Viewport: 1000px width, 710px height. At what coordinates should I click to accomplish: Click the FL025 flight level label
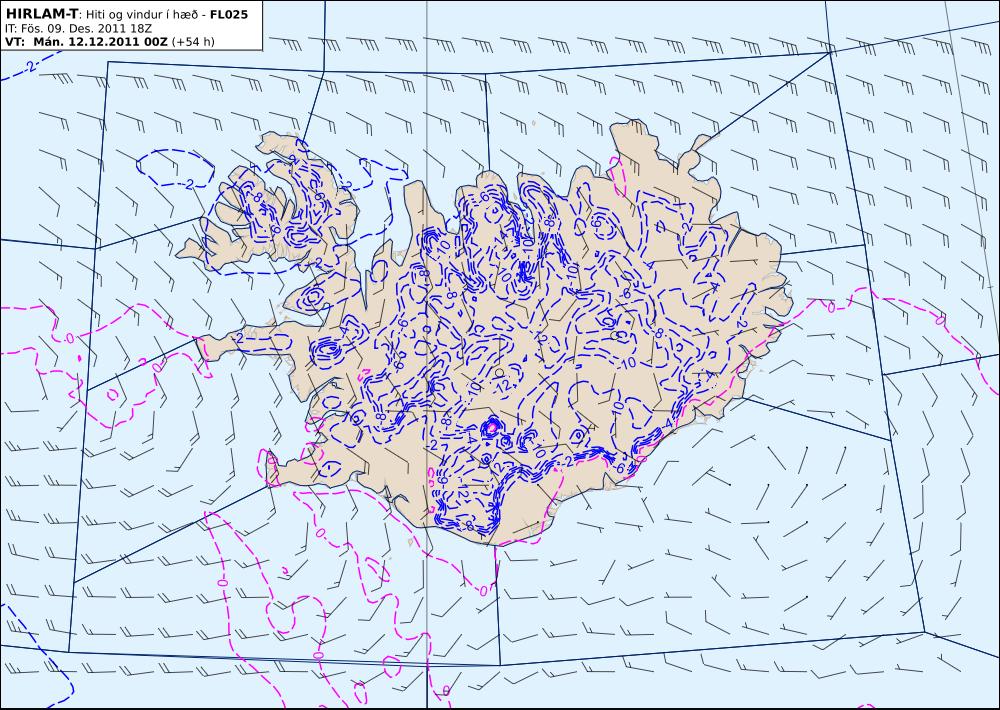pyautogui.click(x=228, y=14)
